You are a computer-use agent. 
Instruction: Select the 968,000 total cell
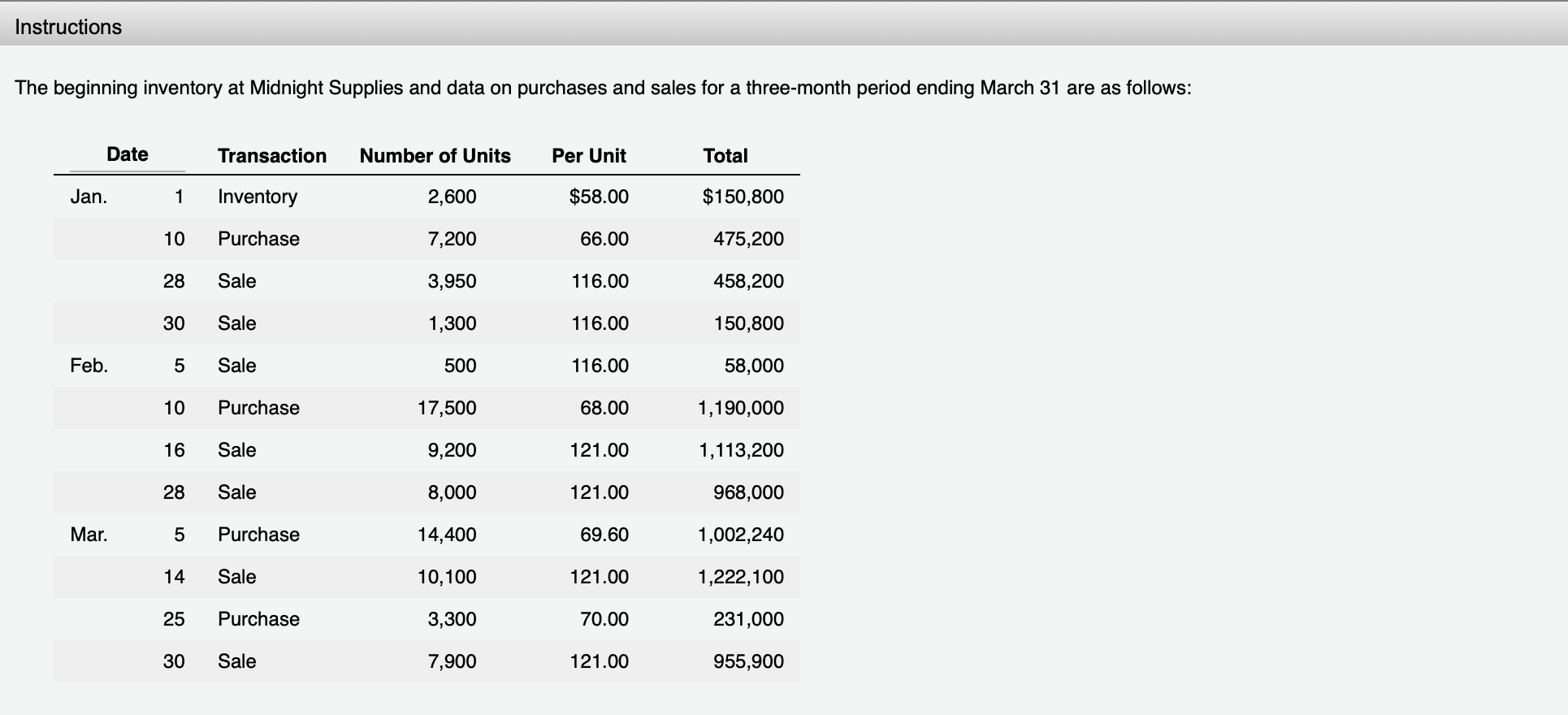(748, 492)
